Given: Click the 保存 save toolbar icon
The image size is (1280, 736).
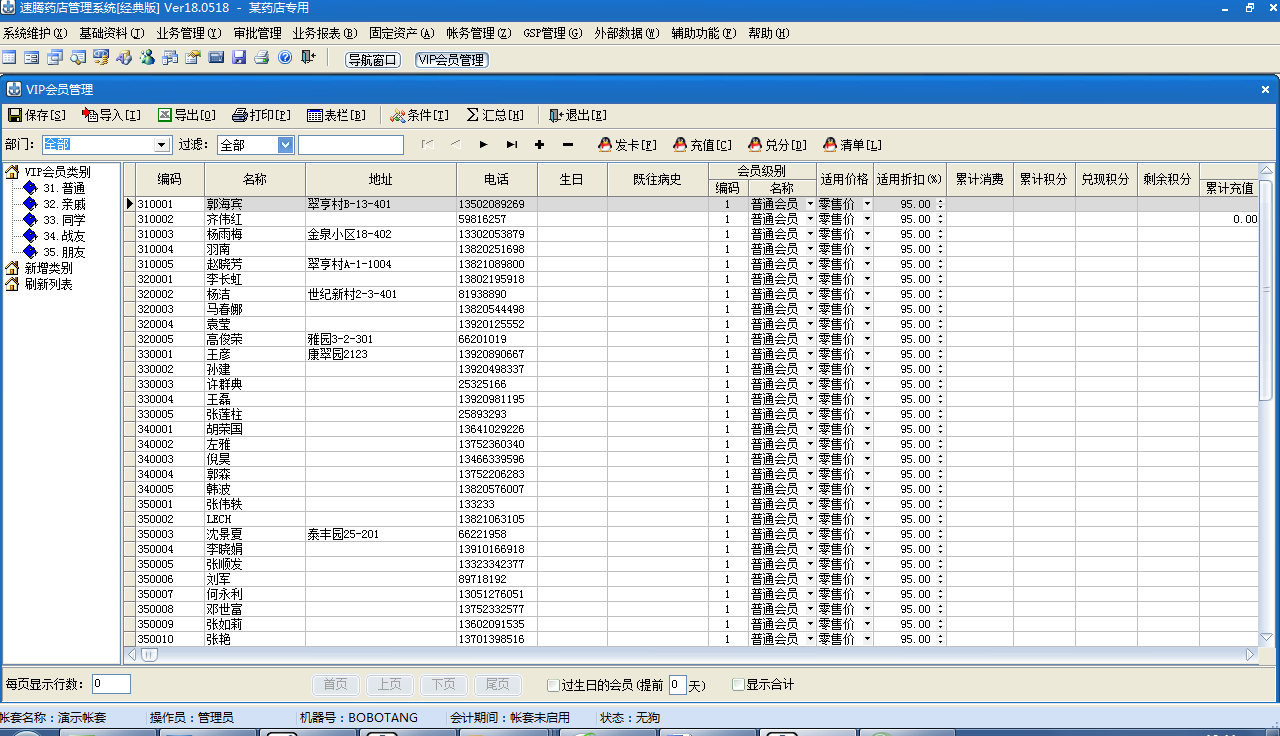Looking at the screenshot, I should pyautogui.click(x=15, y=115).
